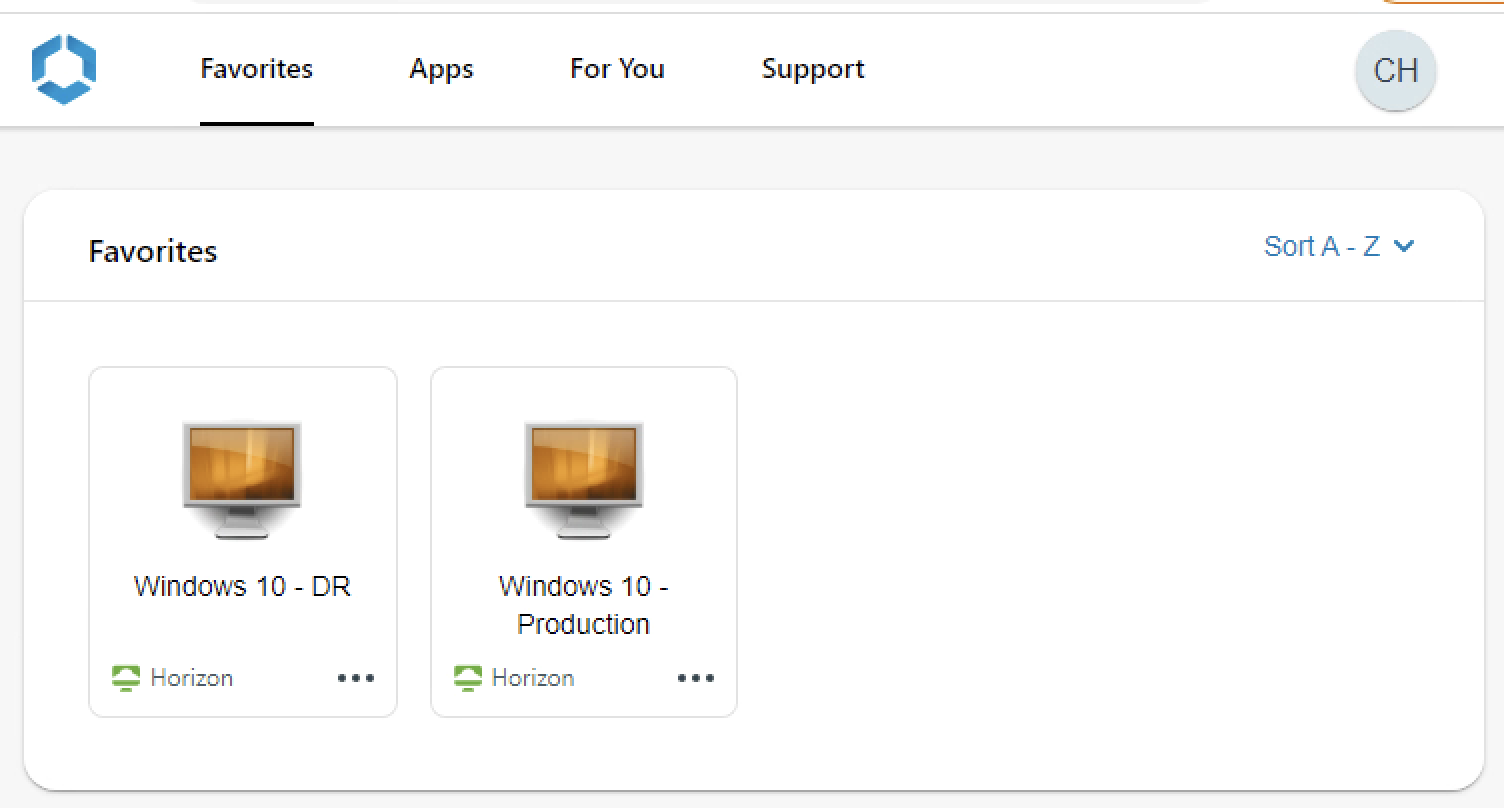Expand the Sort A - Z dropdown
The width and height of the screenshot is (1504, 808).
click(1322, 246)
